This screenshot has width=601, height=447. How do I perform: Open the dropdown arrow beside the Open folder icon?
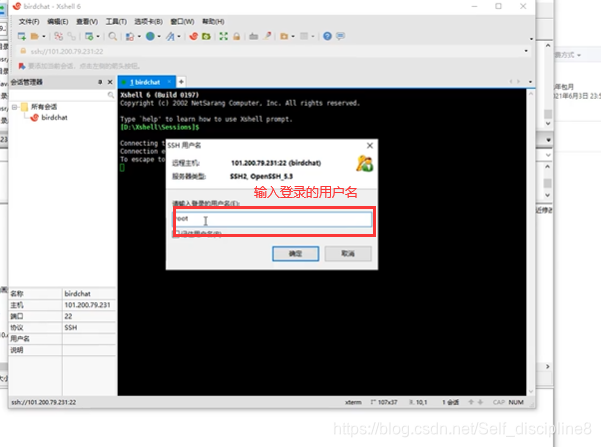point(44,36)
